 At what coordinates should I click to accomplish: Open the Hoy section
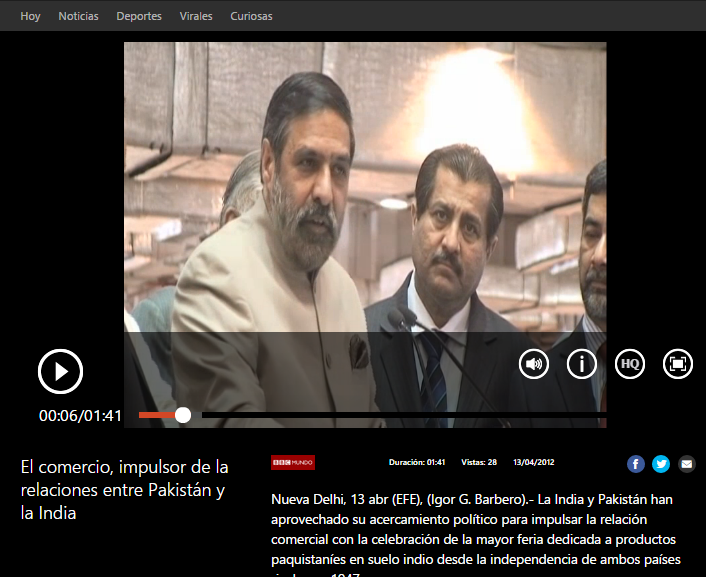click(30, 16)
